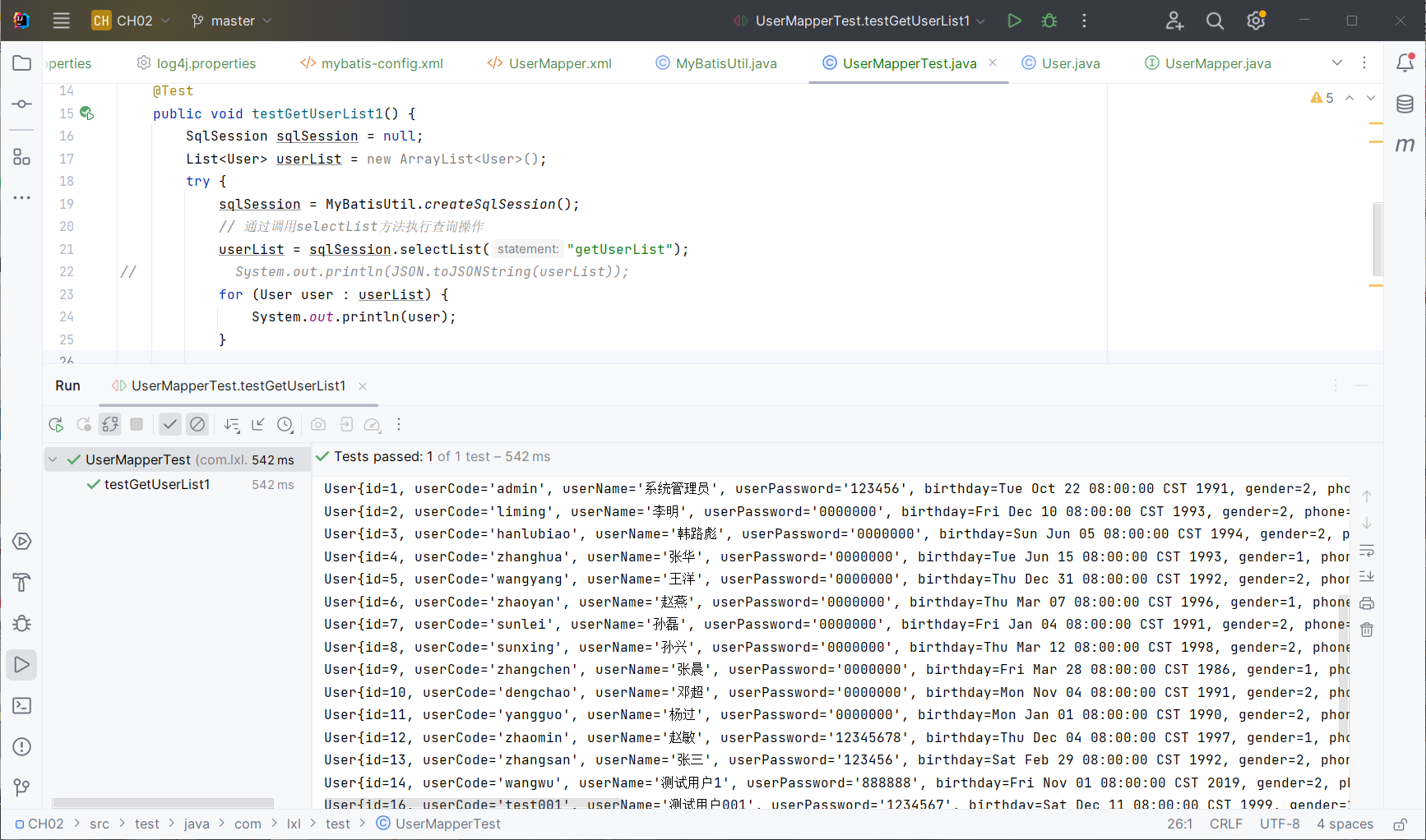
Task: Open the main hamburger menu
Action: tap(61, 21)
